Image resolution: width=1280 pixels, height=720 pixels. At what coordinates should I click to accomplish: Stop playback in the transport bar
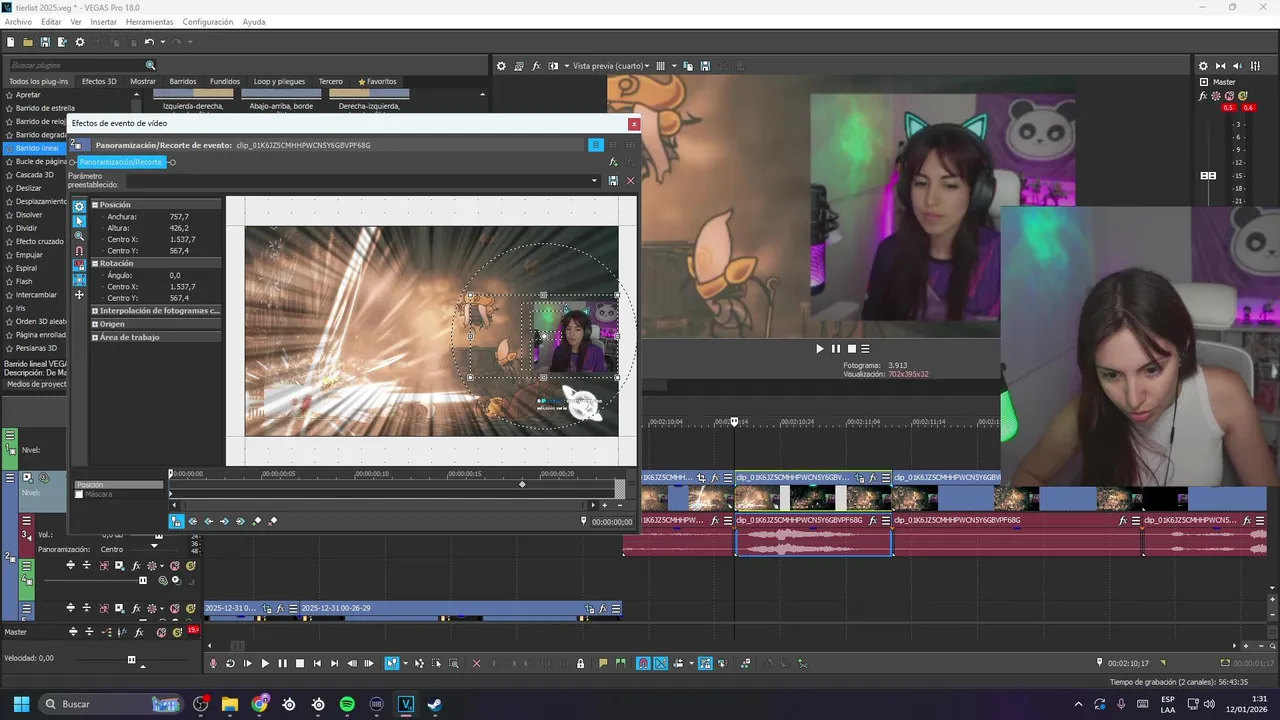[299, 663]
